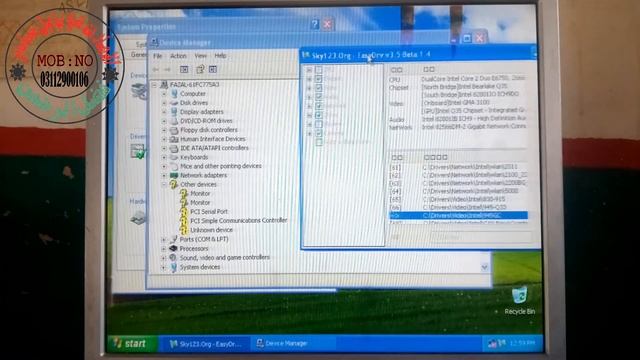This screenshot has width=640, height=360.
Task: Click the Mice and other pointing devices icon
Action: (x=174, y=166)
